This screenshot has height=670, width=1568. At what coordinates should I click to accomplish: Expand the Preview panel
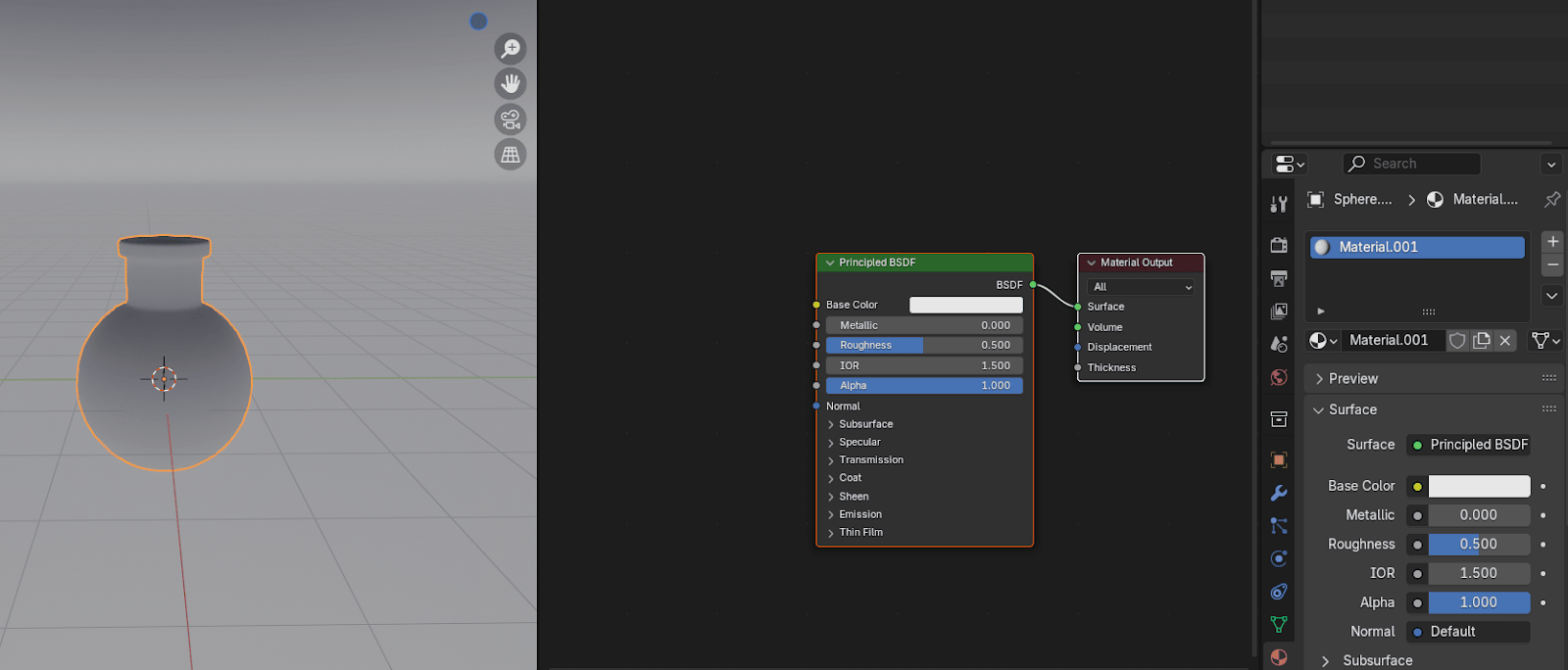(x=1353, y=379)
